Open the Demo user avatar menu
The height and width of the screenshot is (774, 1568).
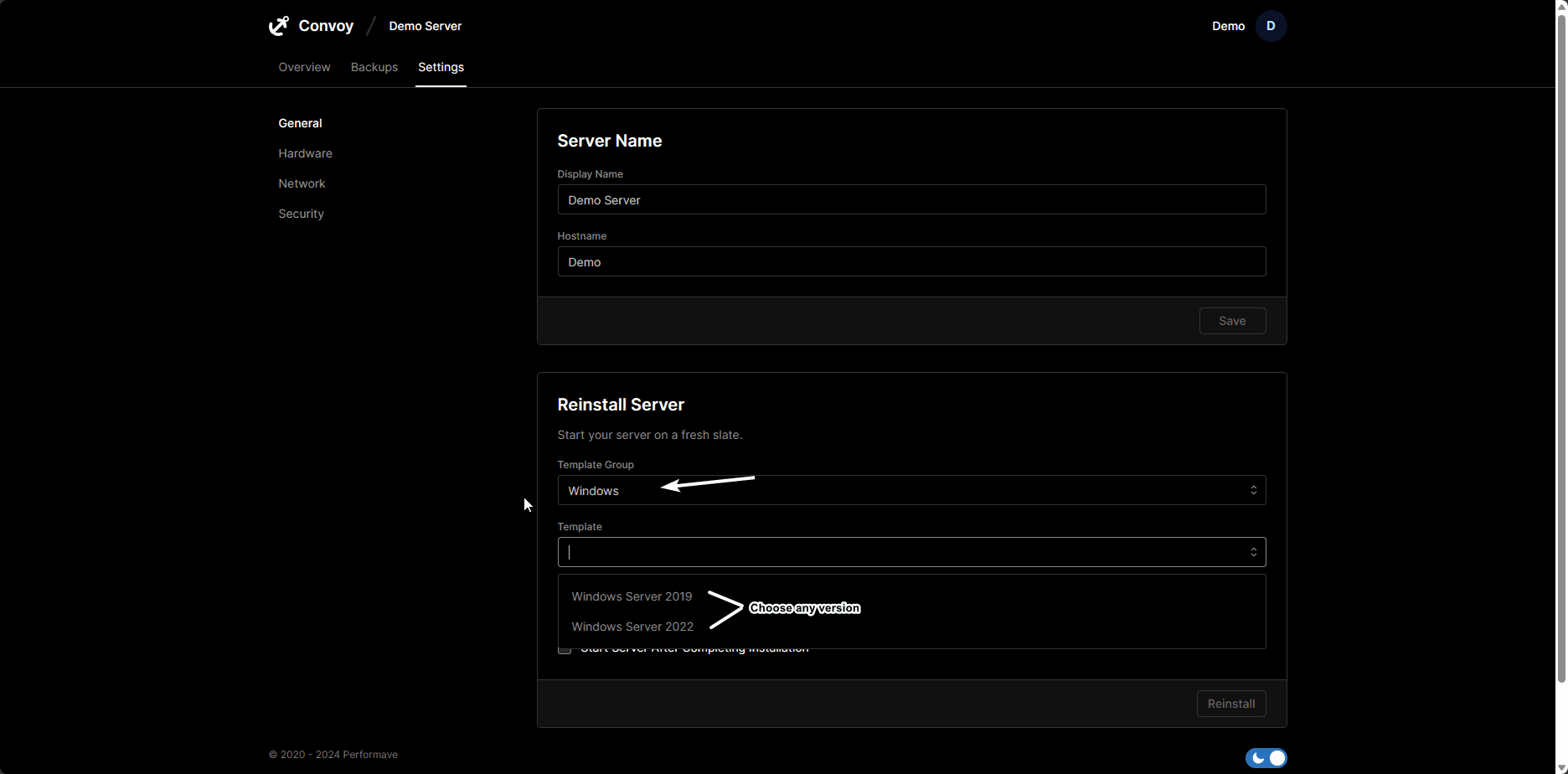click(x=1271, y=26)
